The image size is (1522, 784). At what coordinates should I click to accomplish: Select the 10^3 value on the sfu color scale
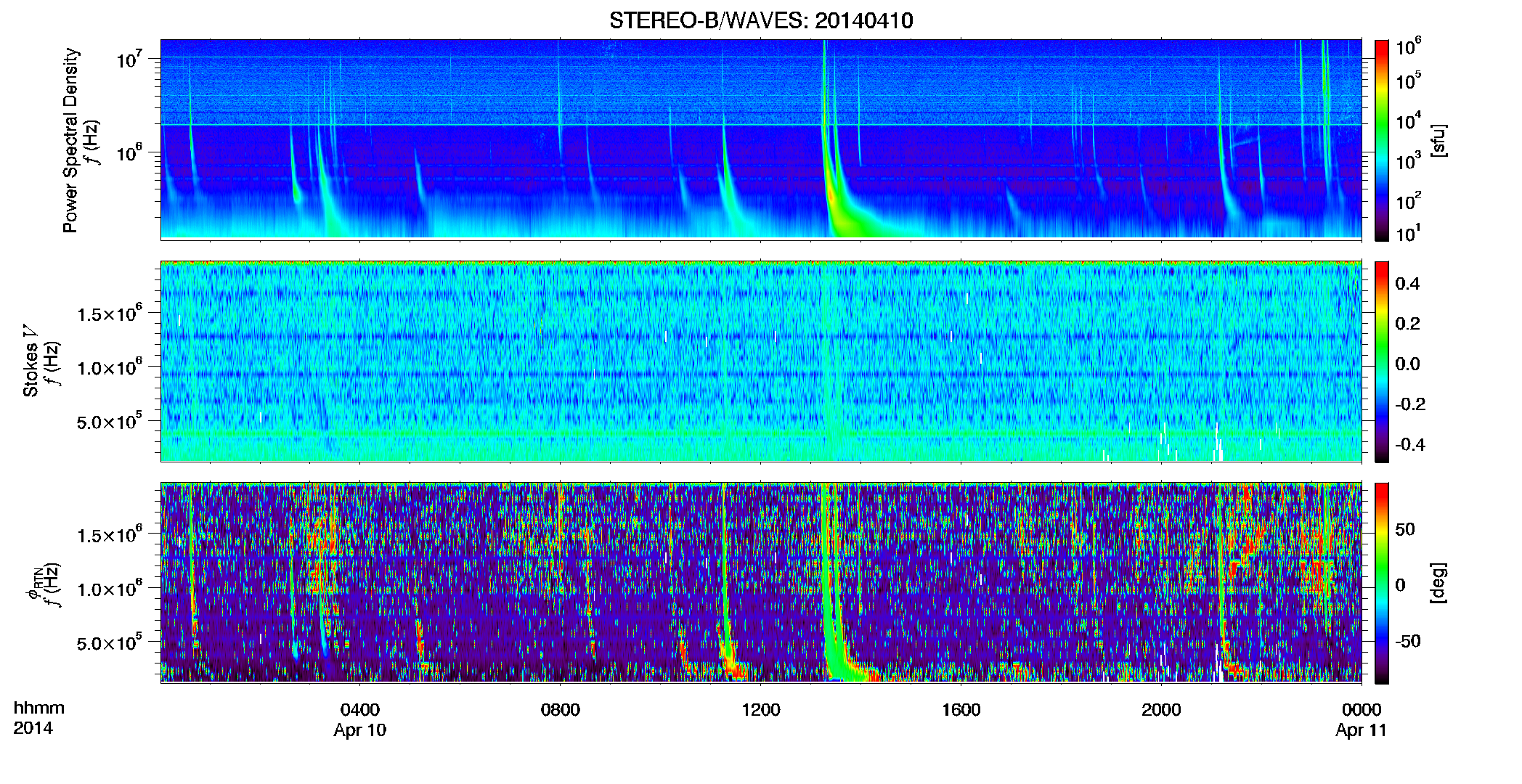click(1408, 160)
